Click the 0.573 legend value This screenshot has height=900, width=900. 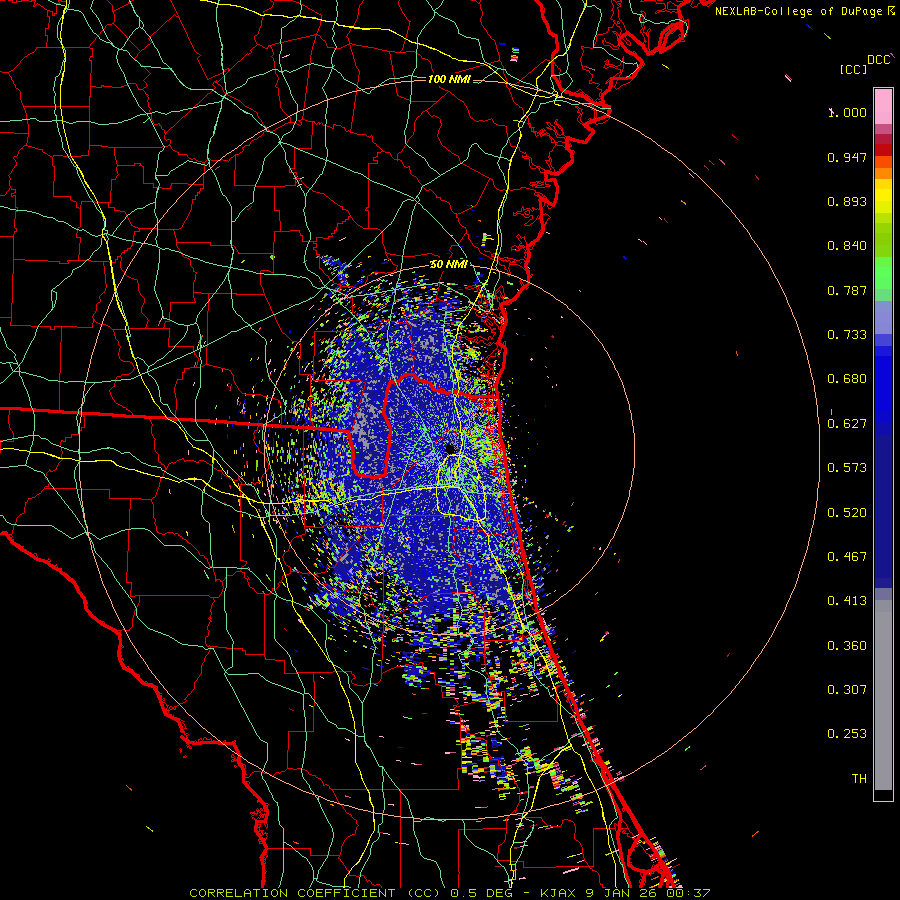(847, 468)
